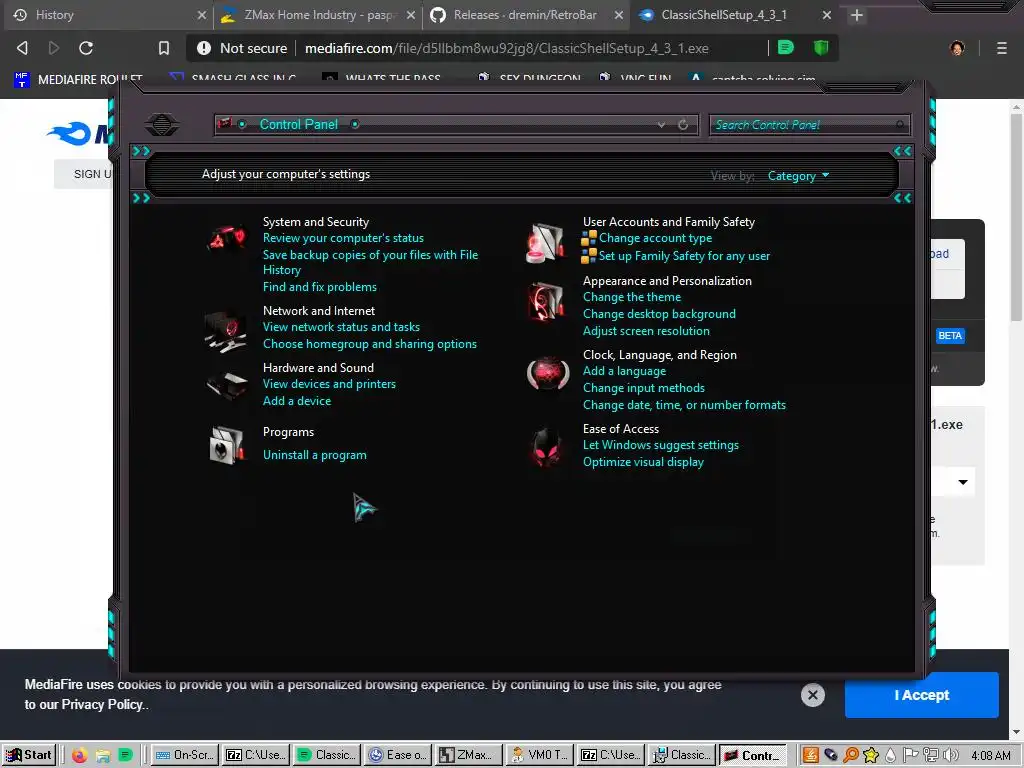Open the browser profile avatar
1024x768 pixels.
[x=957, y=48]
